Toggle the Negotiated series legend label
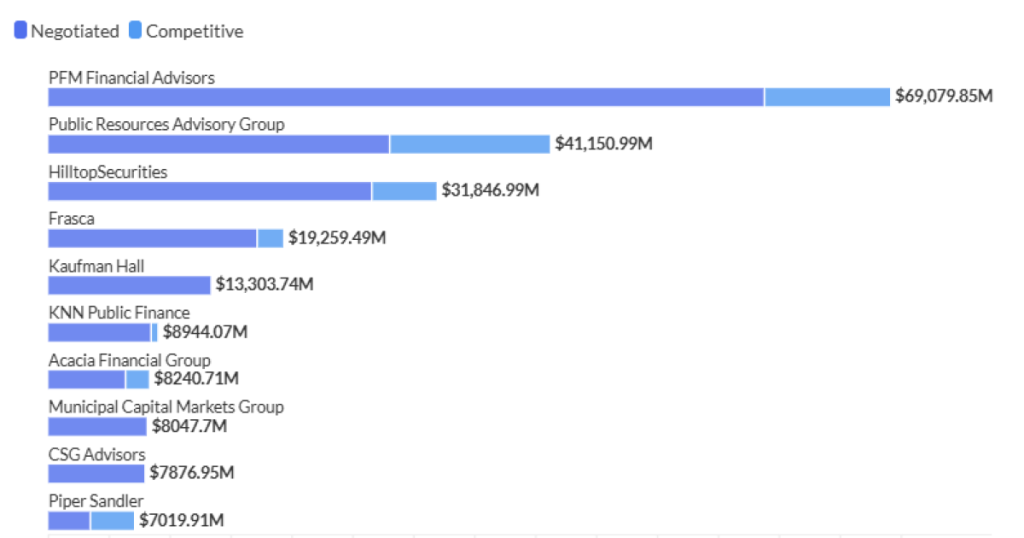Viewport: 1024px width, 538px height. [x=75, y=31]
